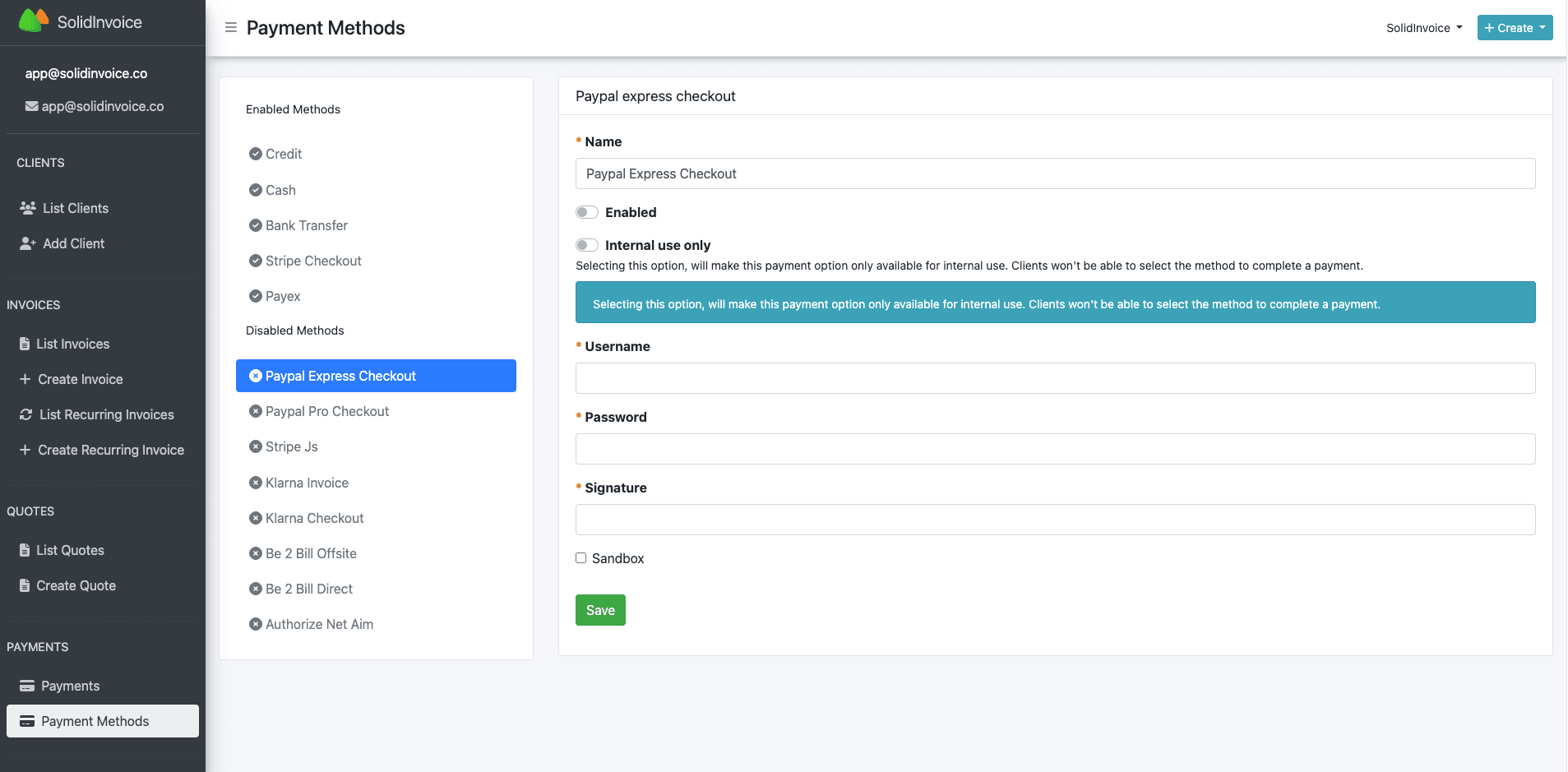
Task: Select Paypal Pro Checkout method
Action: [x=326, y=411]
